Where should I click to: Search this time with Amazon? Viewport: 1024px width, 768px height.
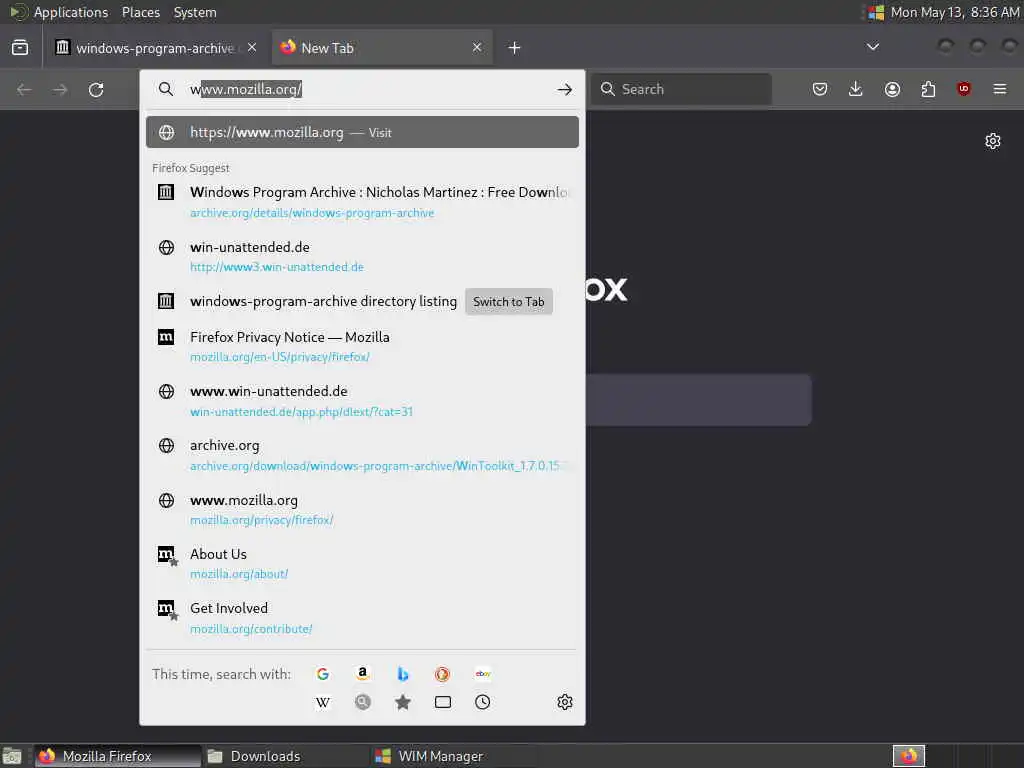click(x=362, y=674)
